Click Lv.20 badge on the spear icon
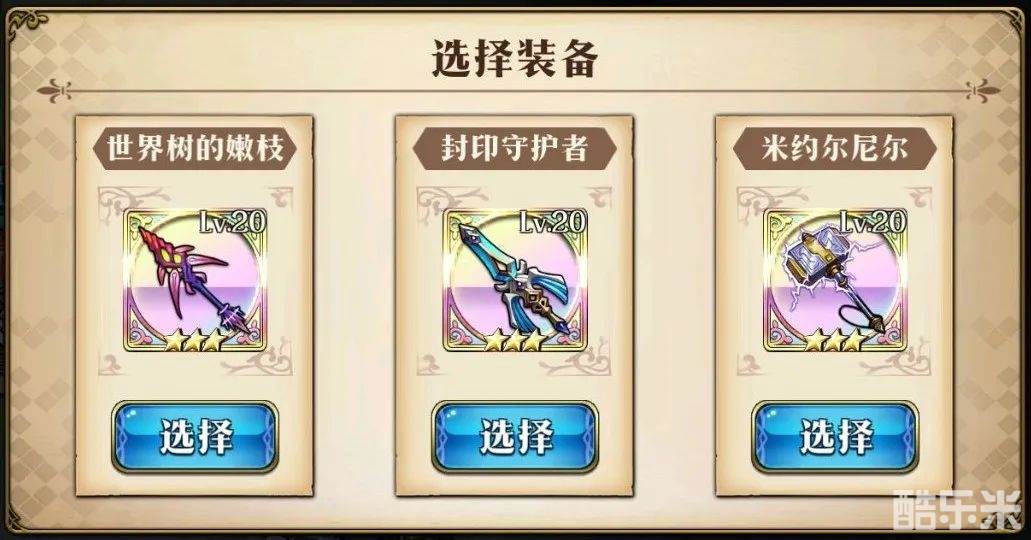This screenshot has height=540, width=1031. click(x=232, y=222)
